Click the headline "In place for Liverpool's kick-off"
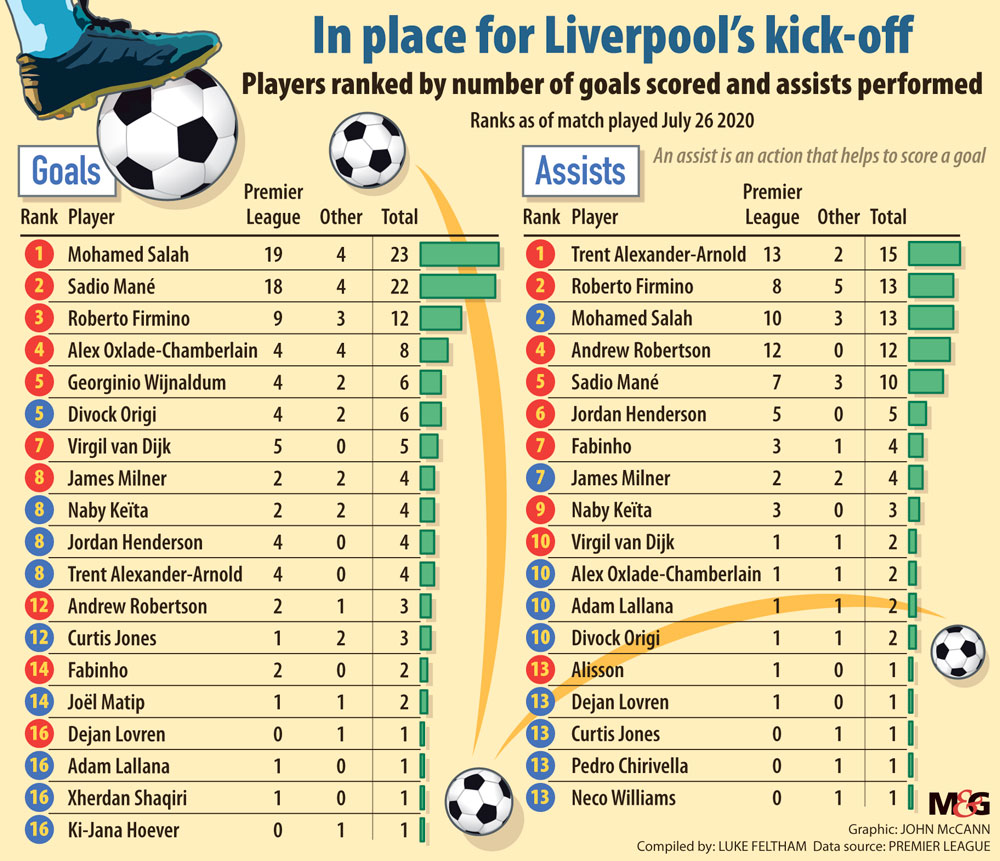The width and height of the screenshot is (1000, 861). 612,38
